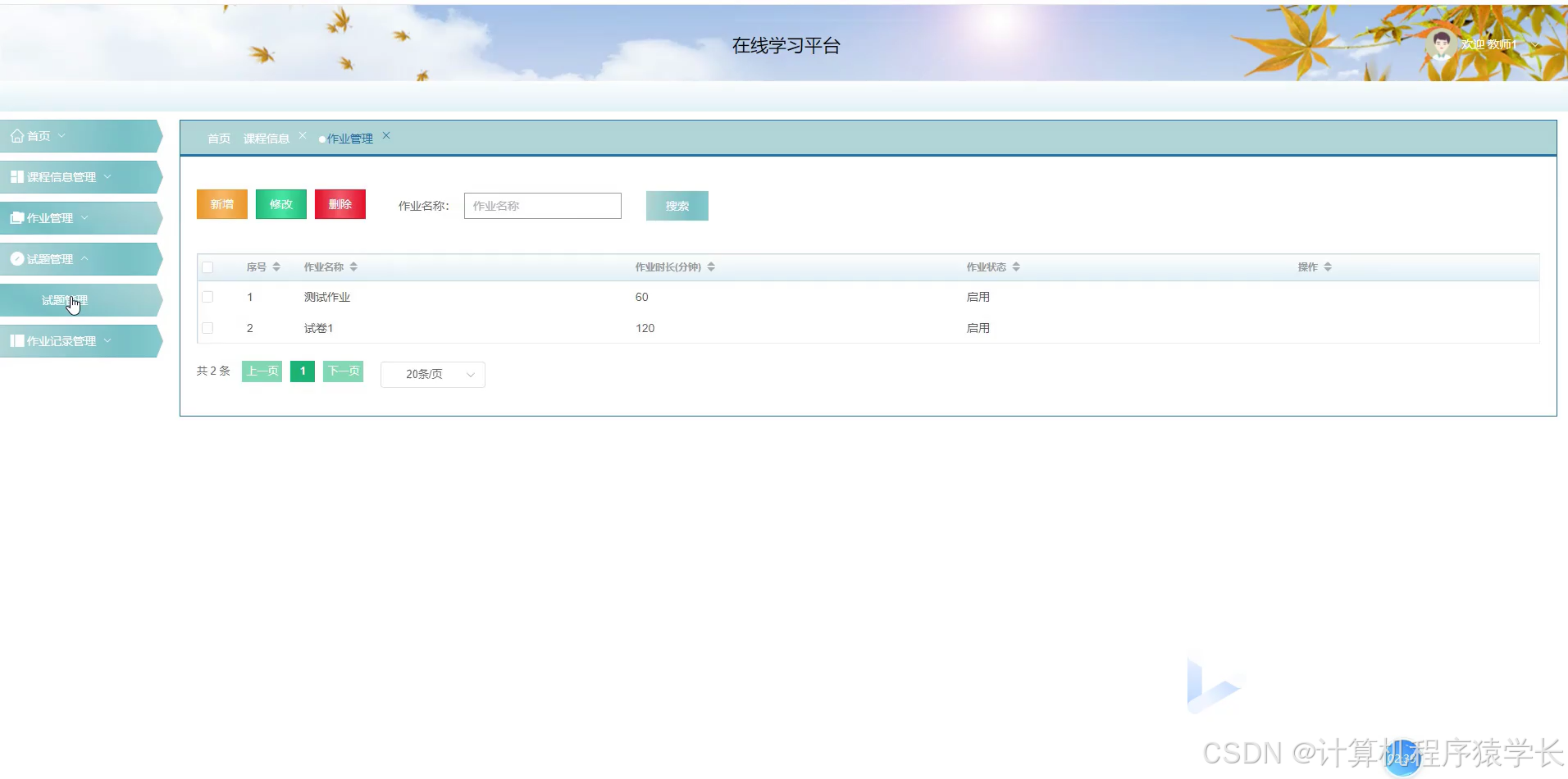
Task: Click the book icon beside 作业管理
Action: 16,217
